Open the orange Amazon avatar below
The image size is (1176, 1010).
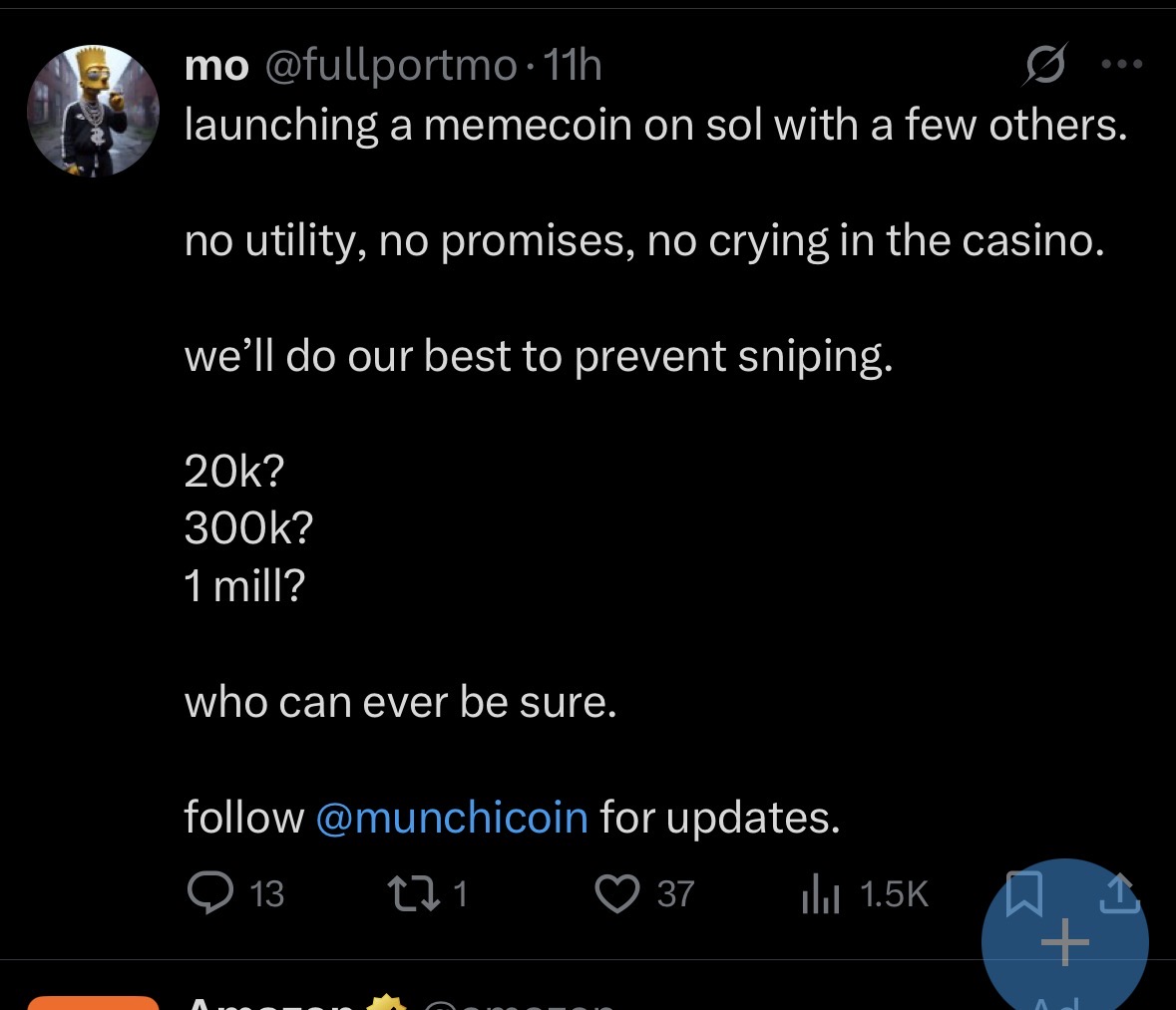[x=93, y=1001]
